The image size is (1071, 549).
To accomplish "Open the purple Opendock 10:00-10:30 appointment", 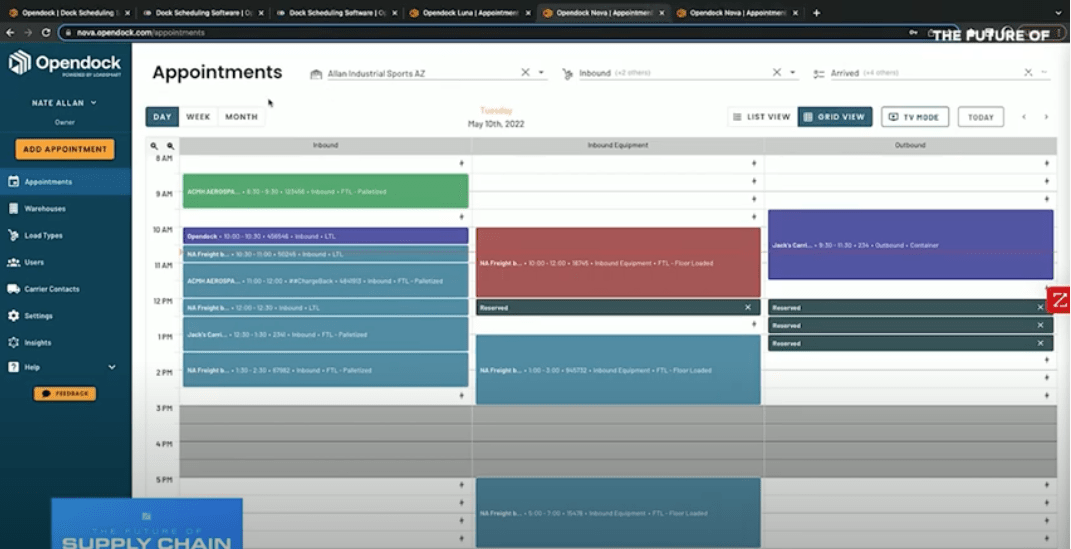I will (325, 236).
